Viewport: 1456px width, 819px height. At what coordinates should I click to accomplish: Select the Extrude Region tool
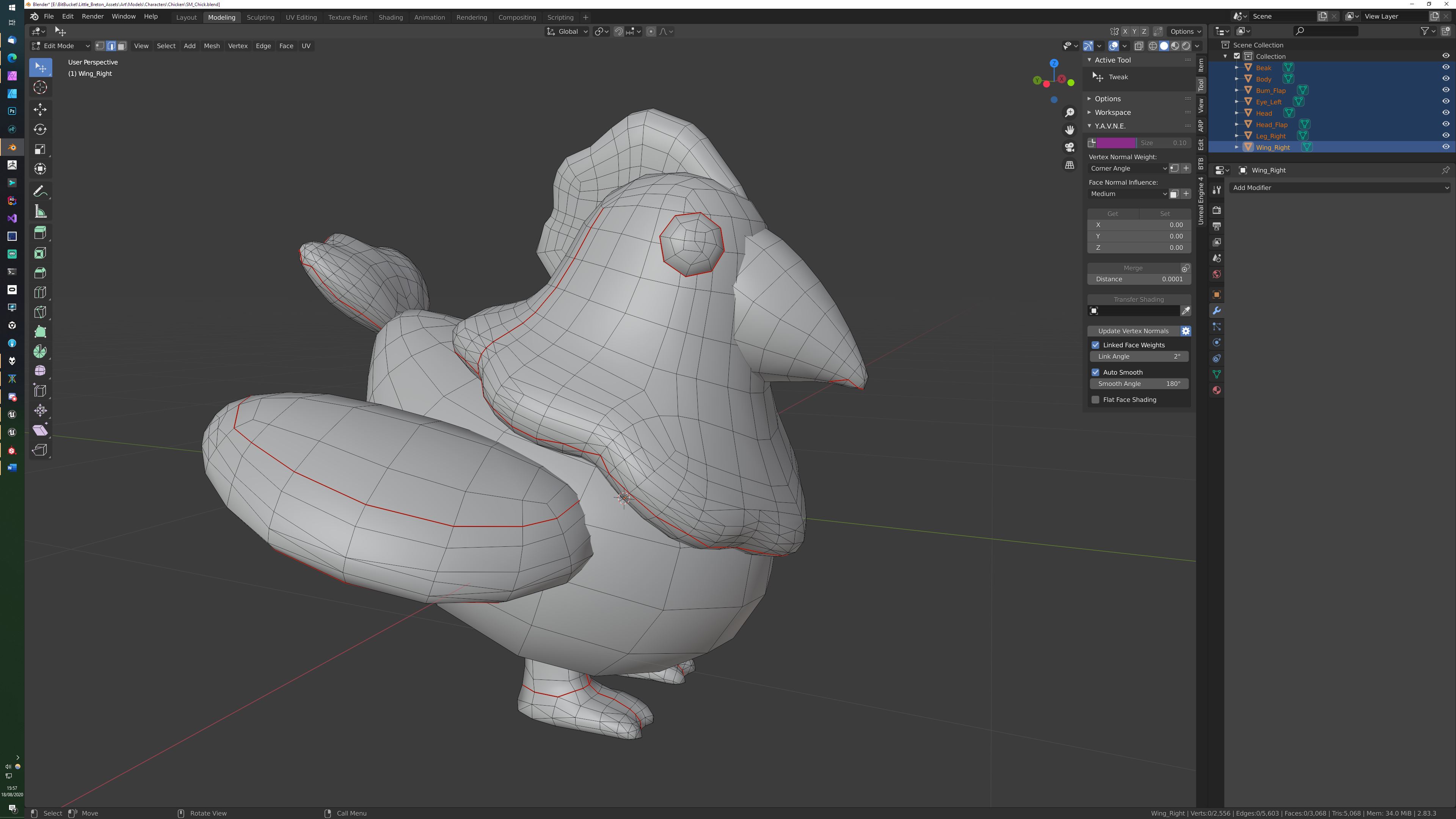(x=40, y=233)
